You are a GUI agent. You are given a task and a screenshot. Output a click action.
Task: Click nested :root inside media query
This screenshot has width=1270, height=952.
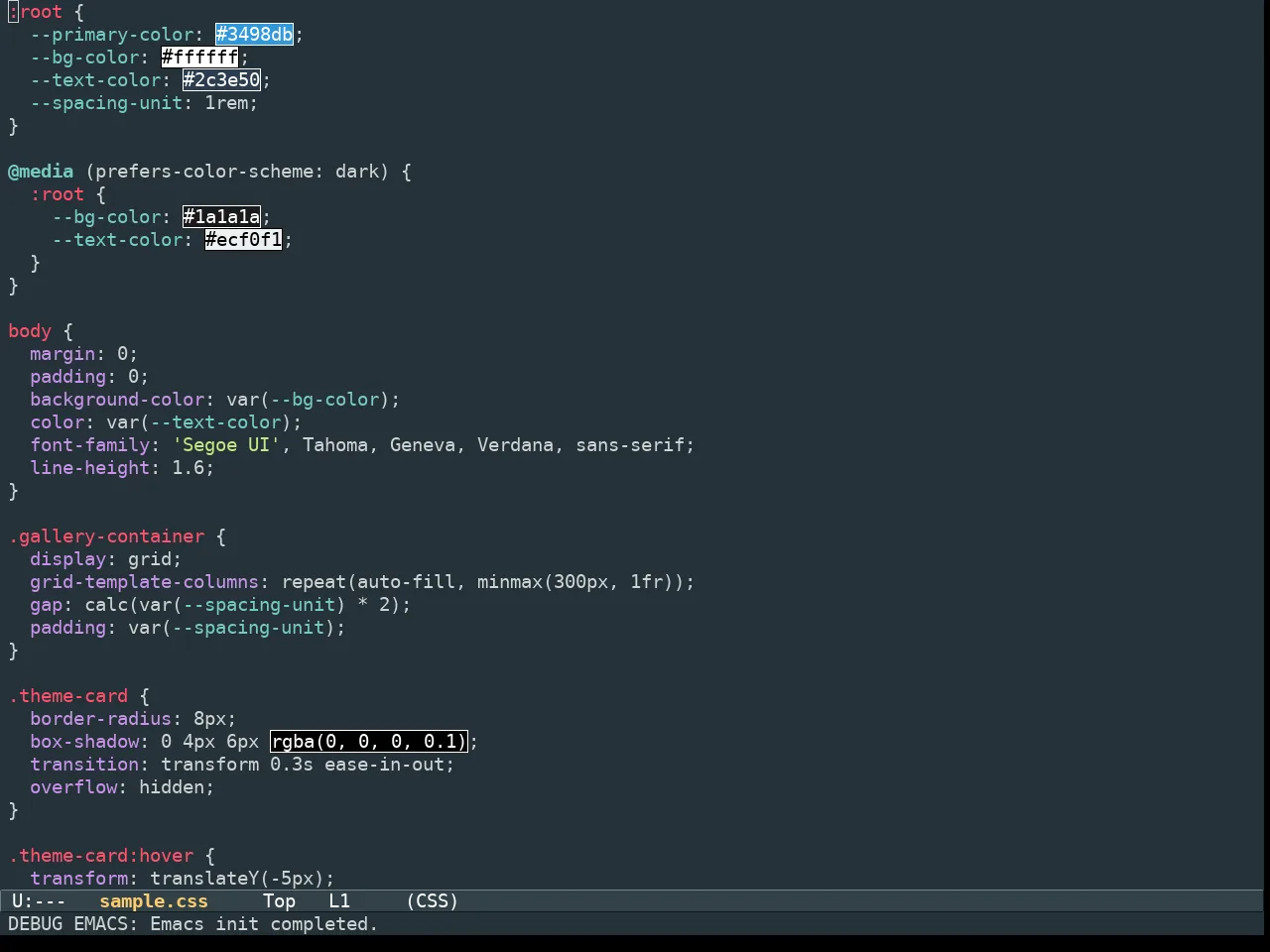[x=57, y=194]
